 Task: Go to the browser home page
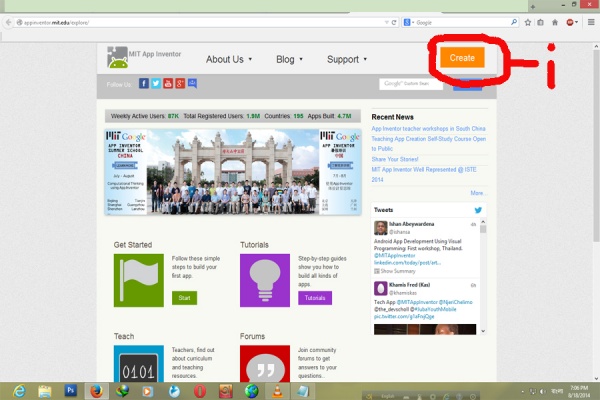pyautogui.click(x=555, y=23)
